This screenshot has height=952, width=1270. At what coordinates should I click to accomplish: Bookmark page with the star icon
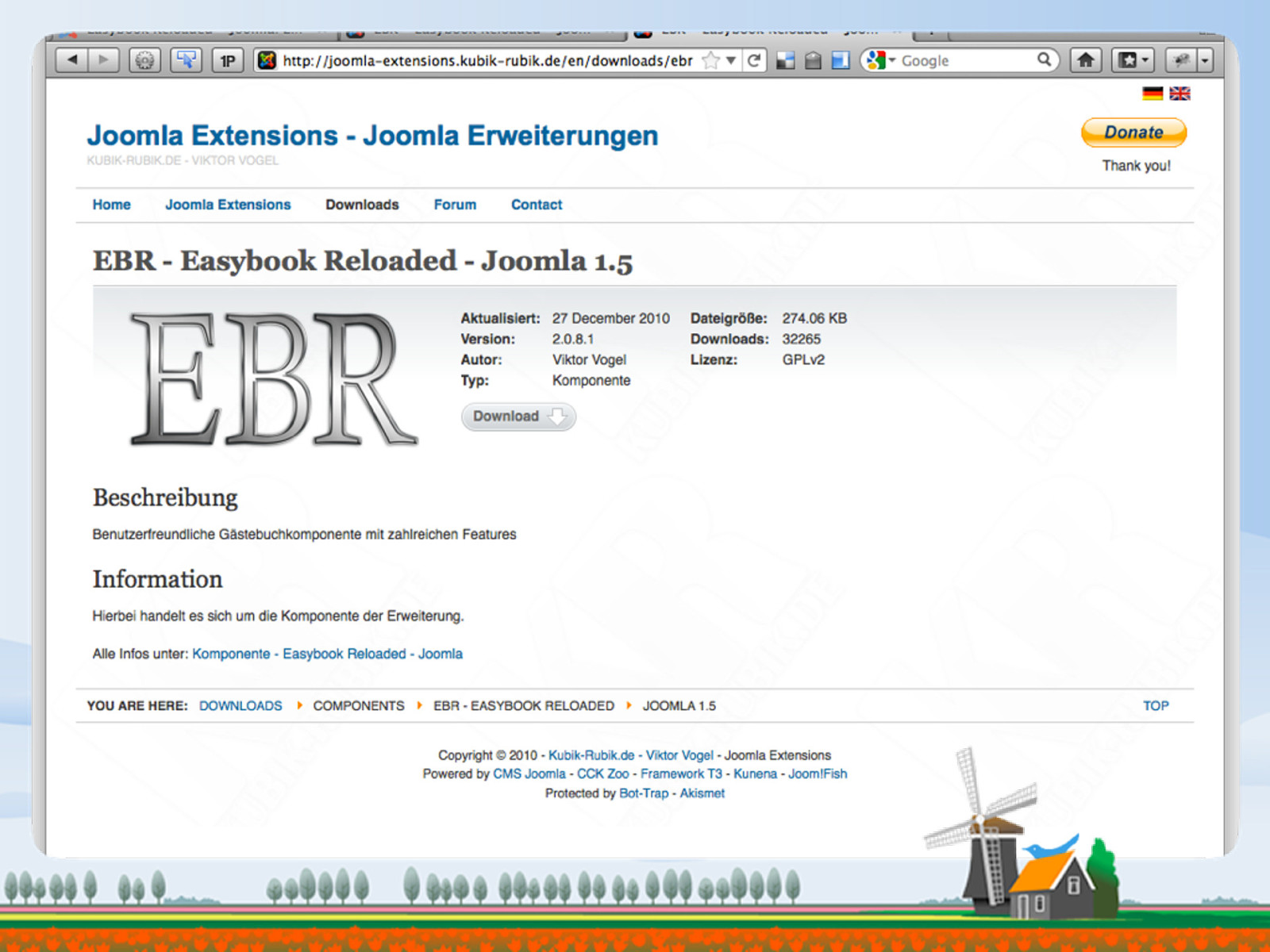pyautogui.click(x=711, y=60)
